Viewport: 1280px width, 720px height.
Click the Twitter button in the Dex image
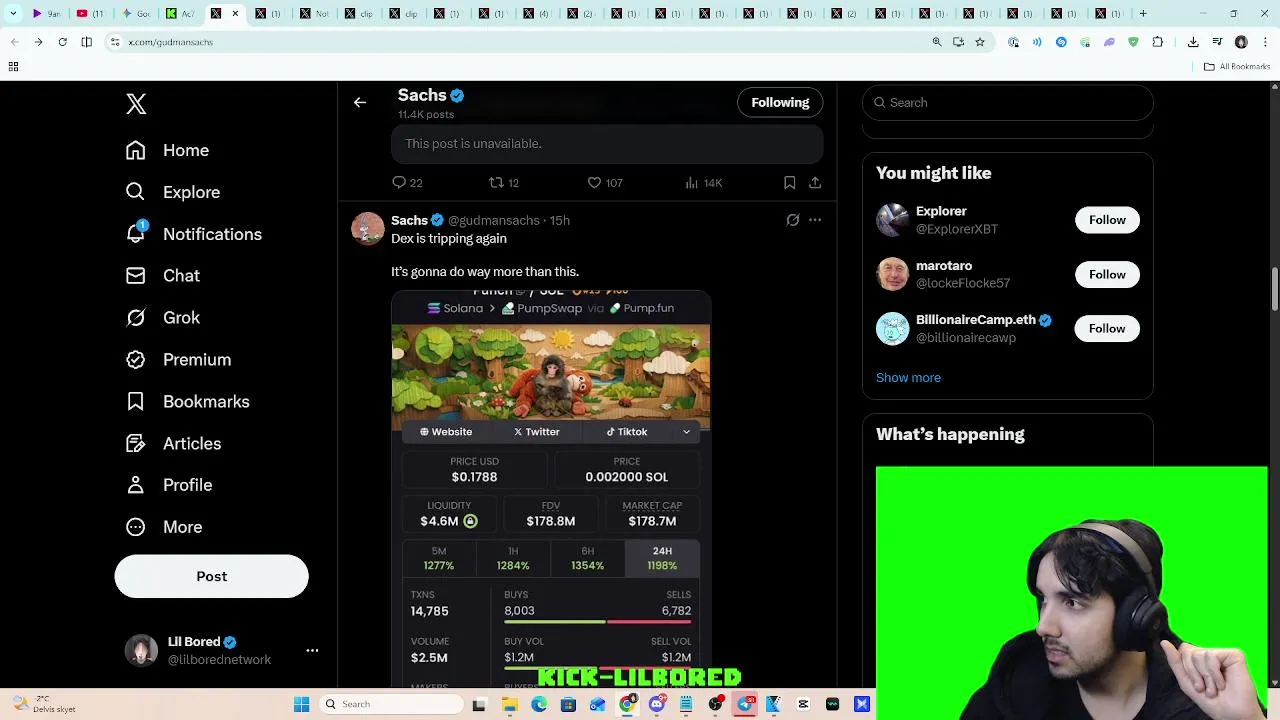point(537,432)
